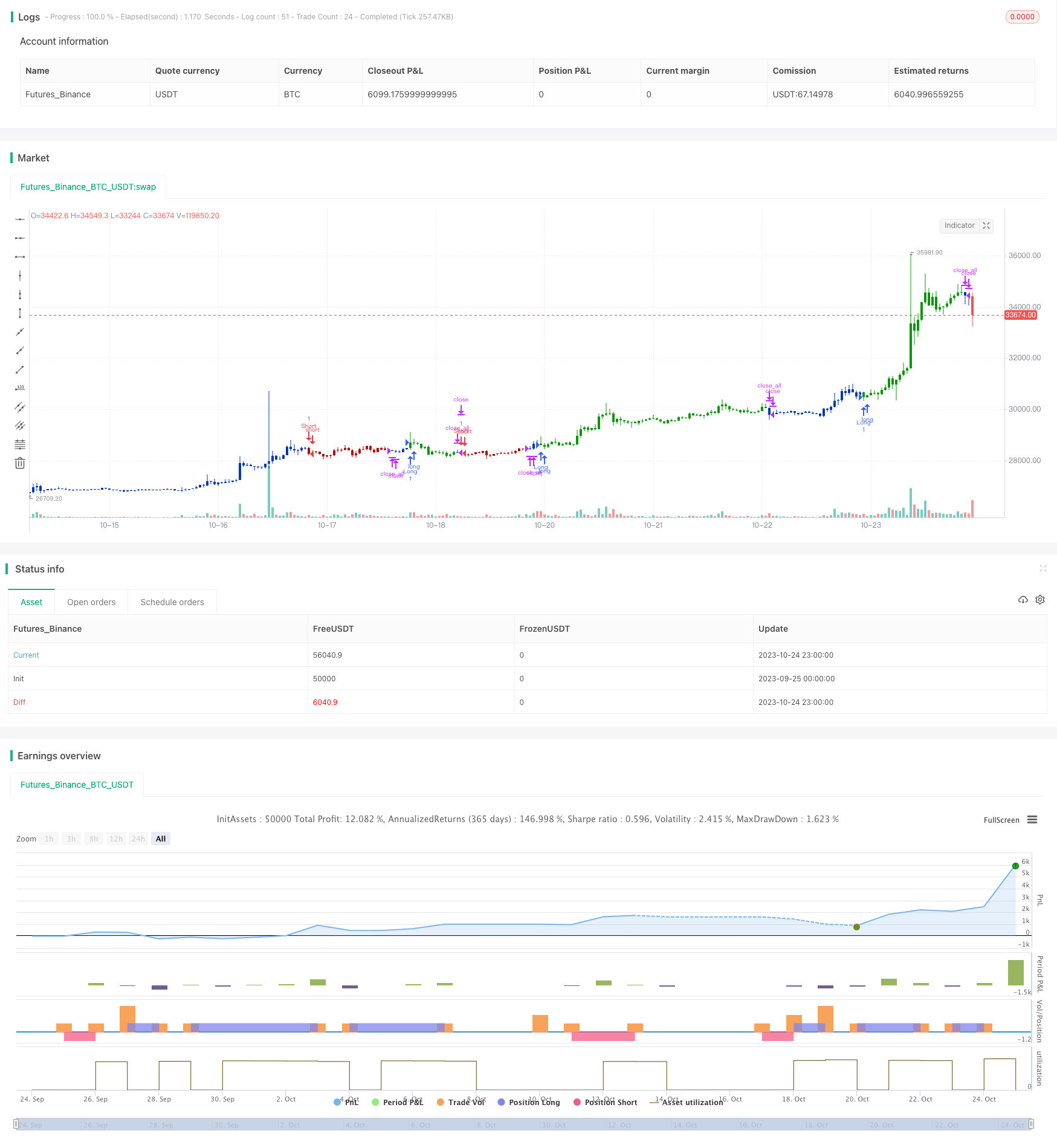Select the Fibonacci retracement lines tool

point(20,444)
